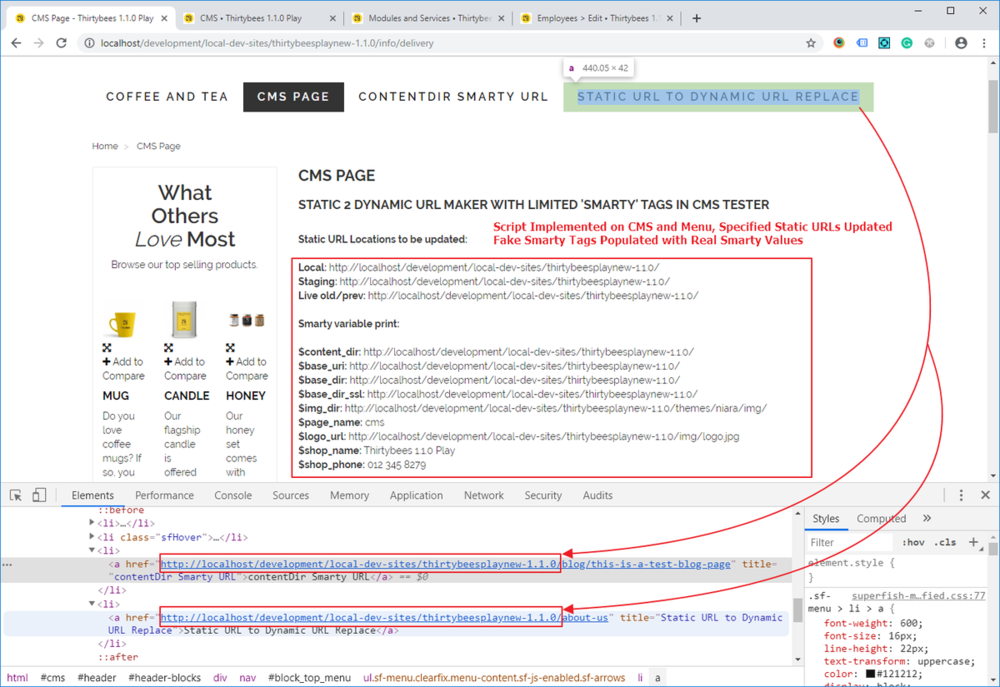The height and width of the screenshot is (687, 1000).
Task: Open the Network tab in DevTools
Action: [x=483, y=495]
